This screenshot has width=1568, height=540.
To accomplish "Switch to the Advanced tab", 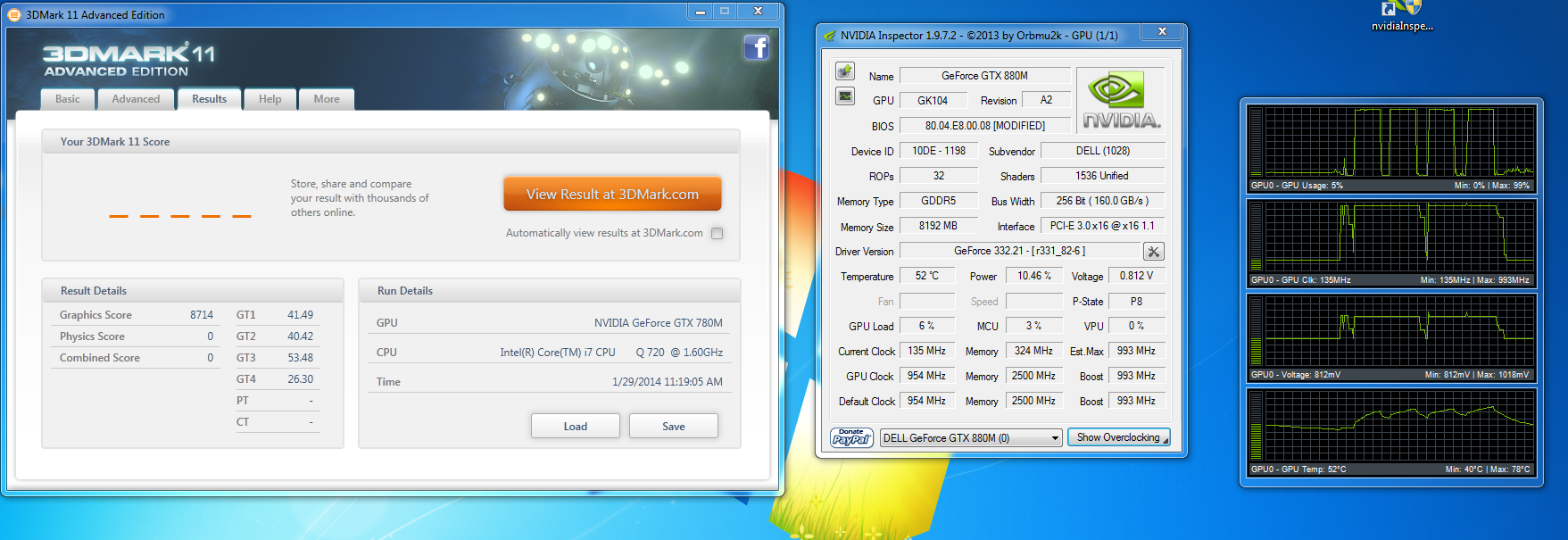I will pyautogui.click(x=136, y=99).
